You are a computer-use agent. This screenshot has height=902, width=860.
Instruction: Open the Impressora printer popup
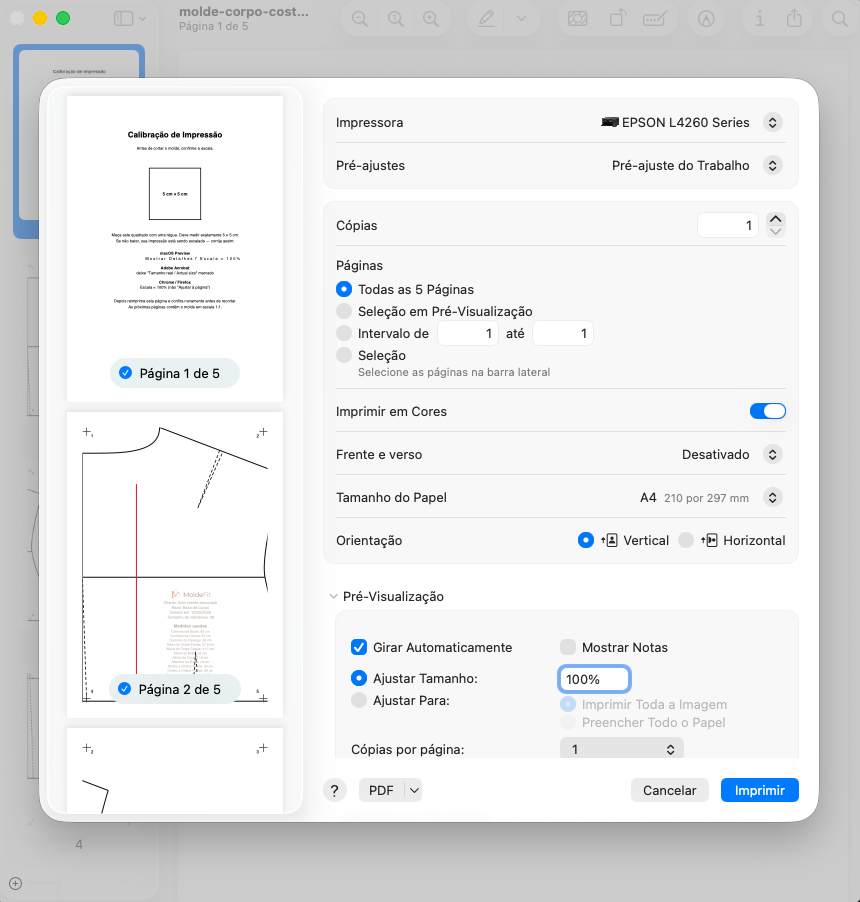[773, 123]
